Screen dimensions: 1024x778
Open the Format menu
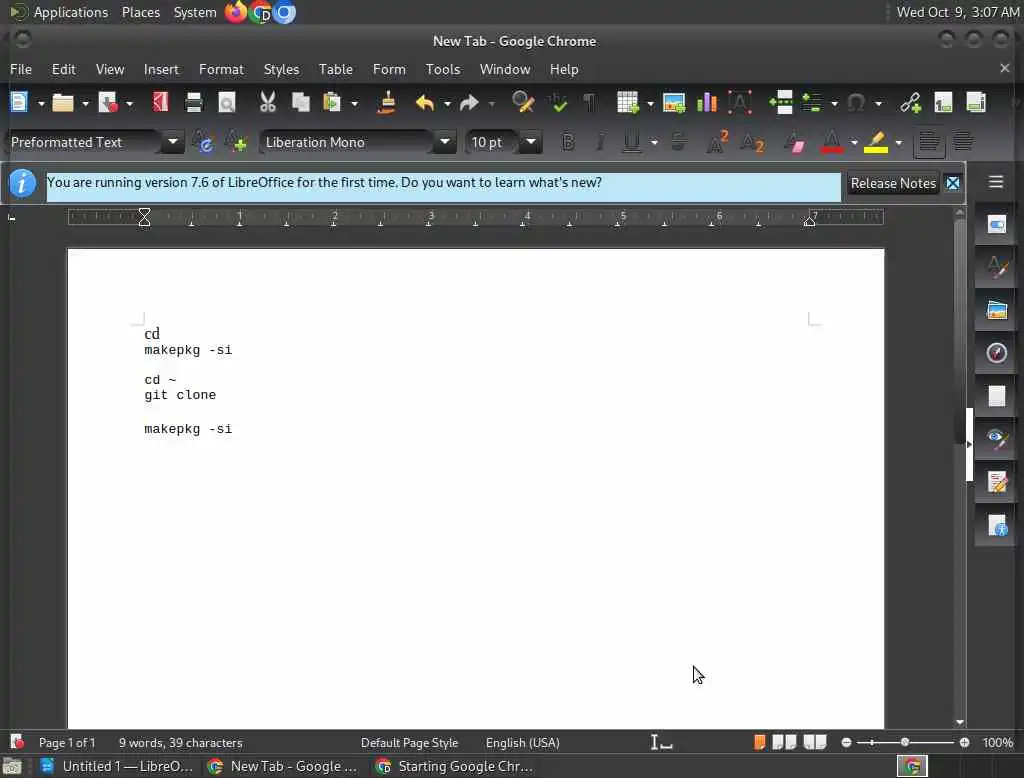click(221, 69)
